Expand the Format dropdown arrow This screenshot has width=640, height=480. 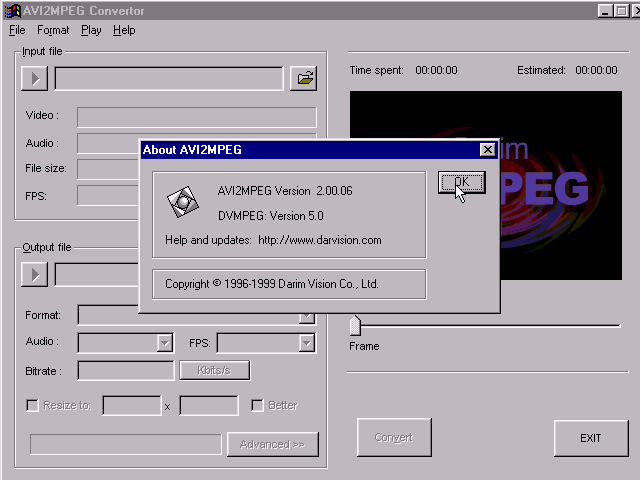pyautogui.click(x=307, y=318)
